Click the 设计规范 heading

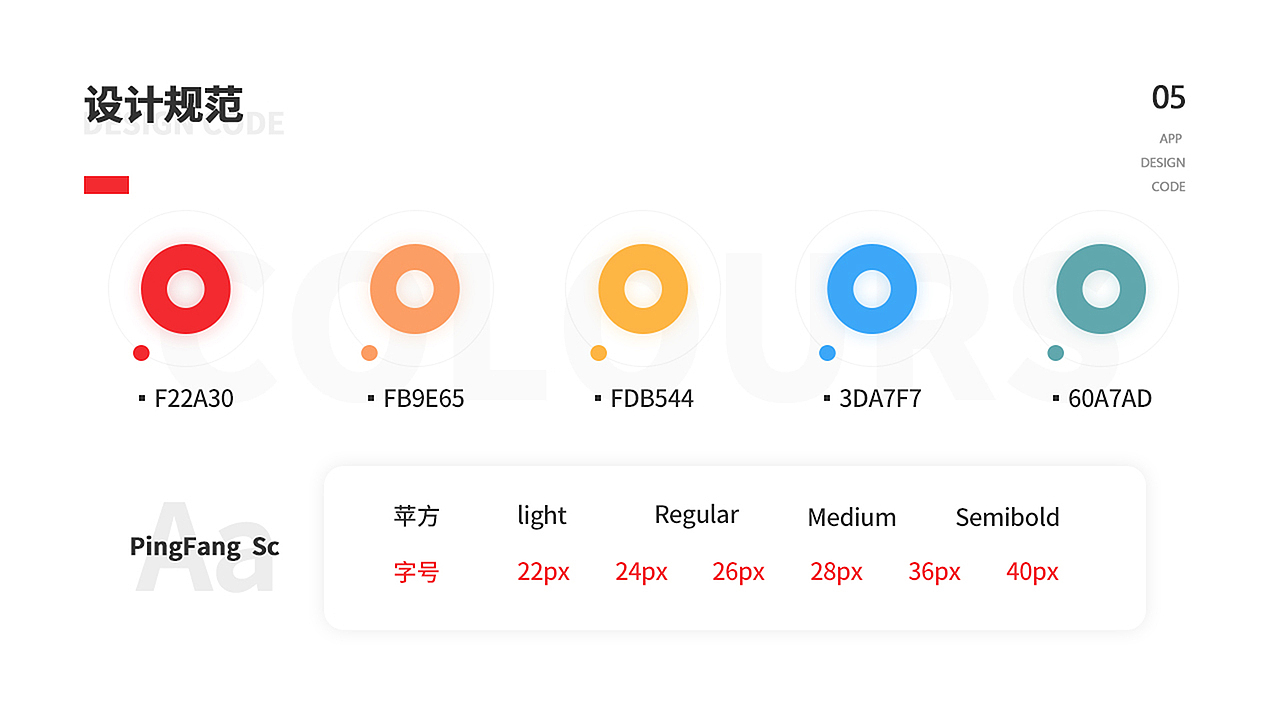click(x=164, y=105)
